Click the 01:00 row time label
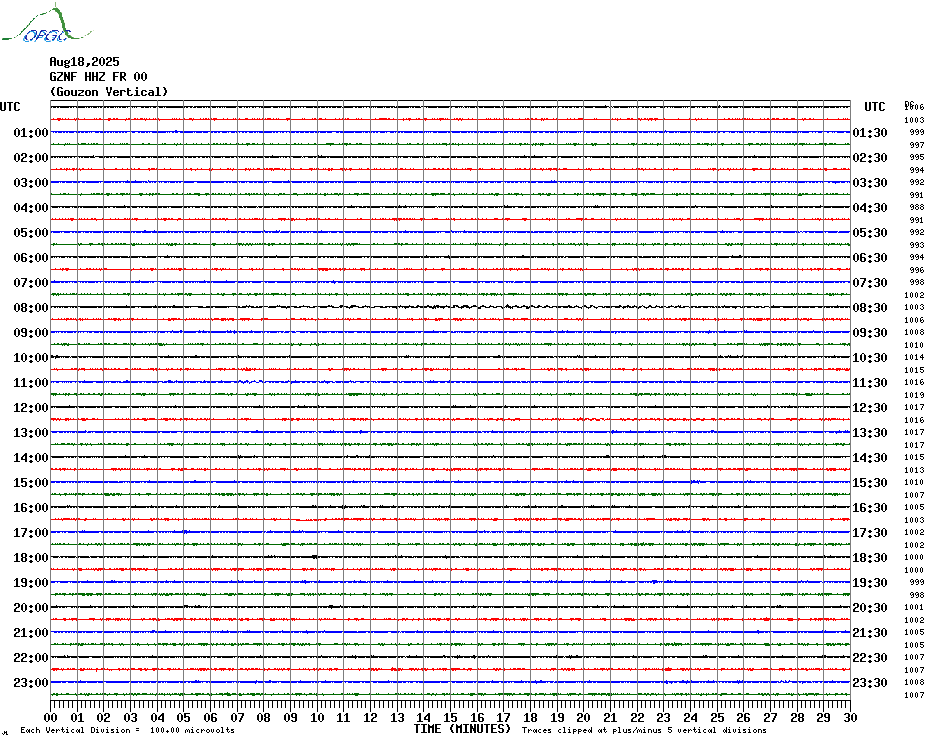Image resolution: width=930 pixels, height=744 pixels. (x=31, y=133)
